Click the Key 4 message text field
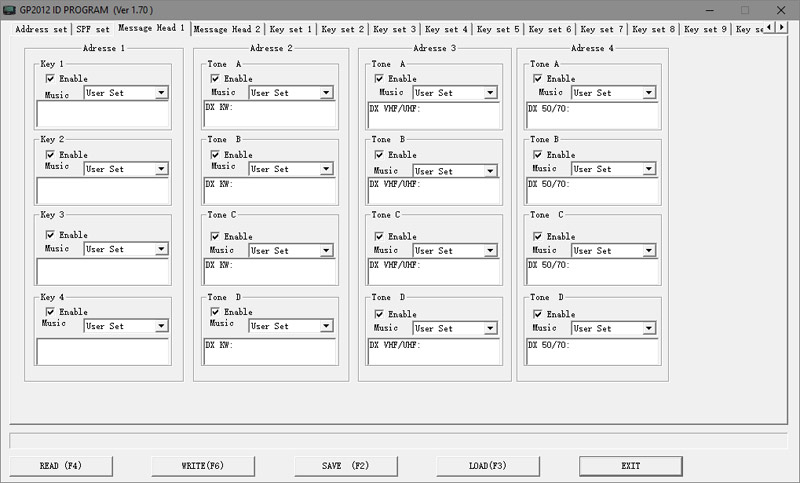This screenshot has width=800, height=483. click(103, 350)
